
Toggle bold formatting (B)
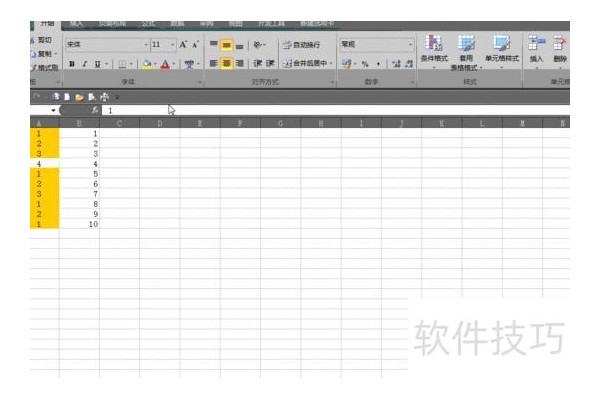pos(72,64)
